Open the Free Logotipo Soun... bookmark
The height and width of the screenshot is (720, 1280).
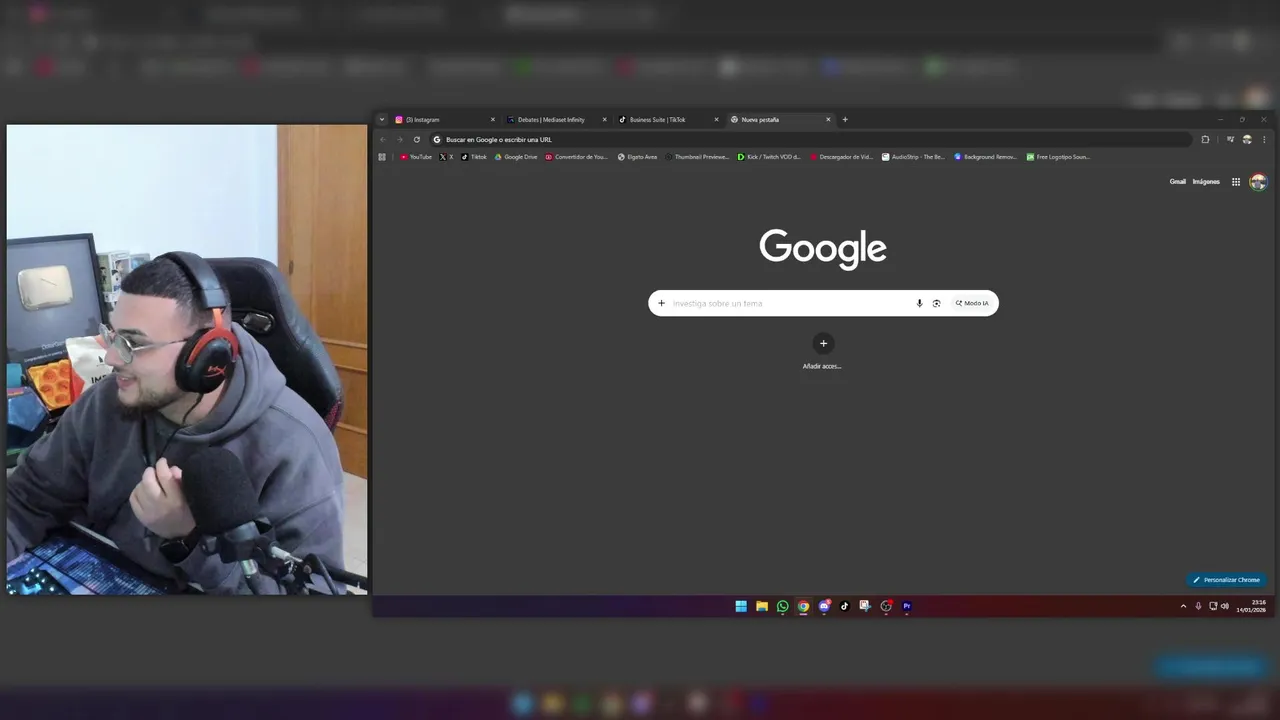[1058, 157]
